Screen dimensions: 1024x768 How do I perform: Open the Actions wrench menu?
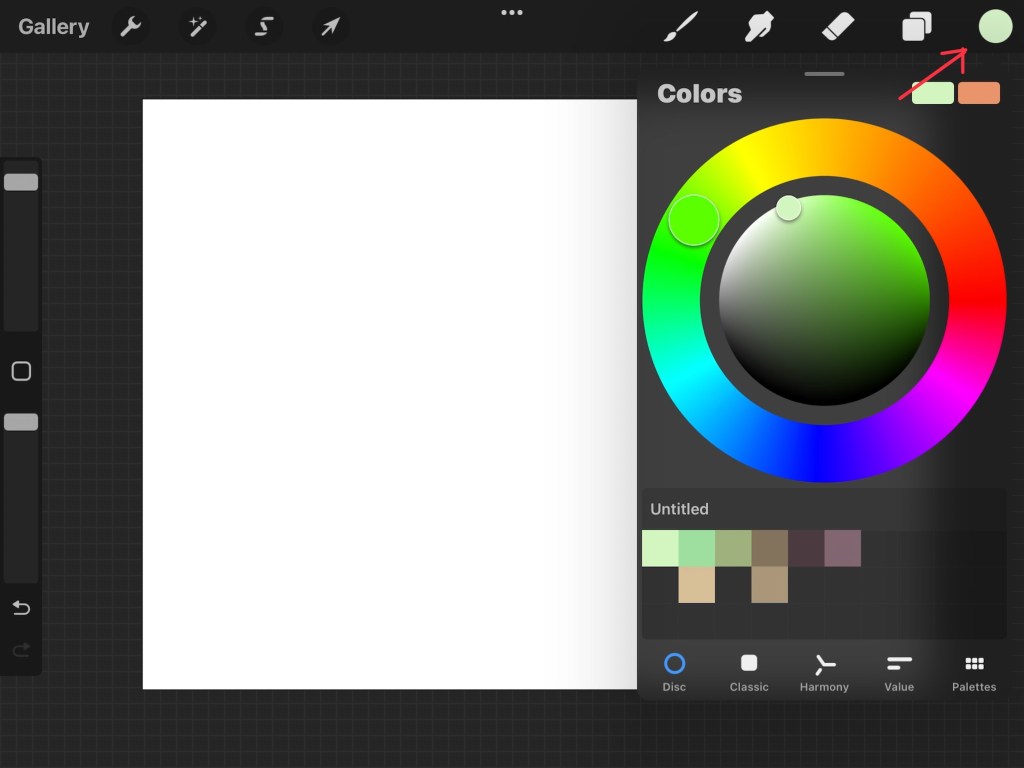pos(131,27)
